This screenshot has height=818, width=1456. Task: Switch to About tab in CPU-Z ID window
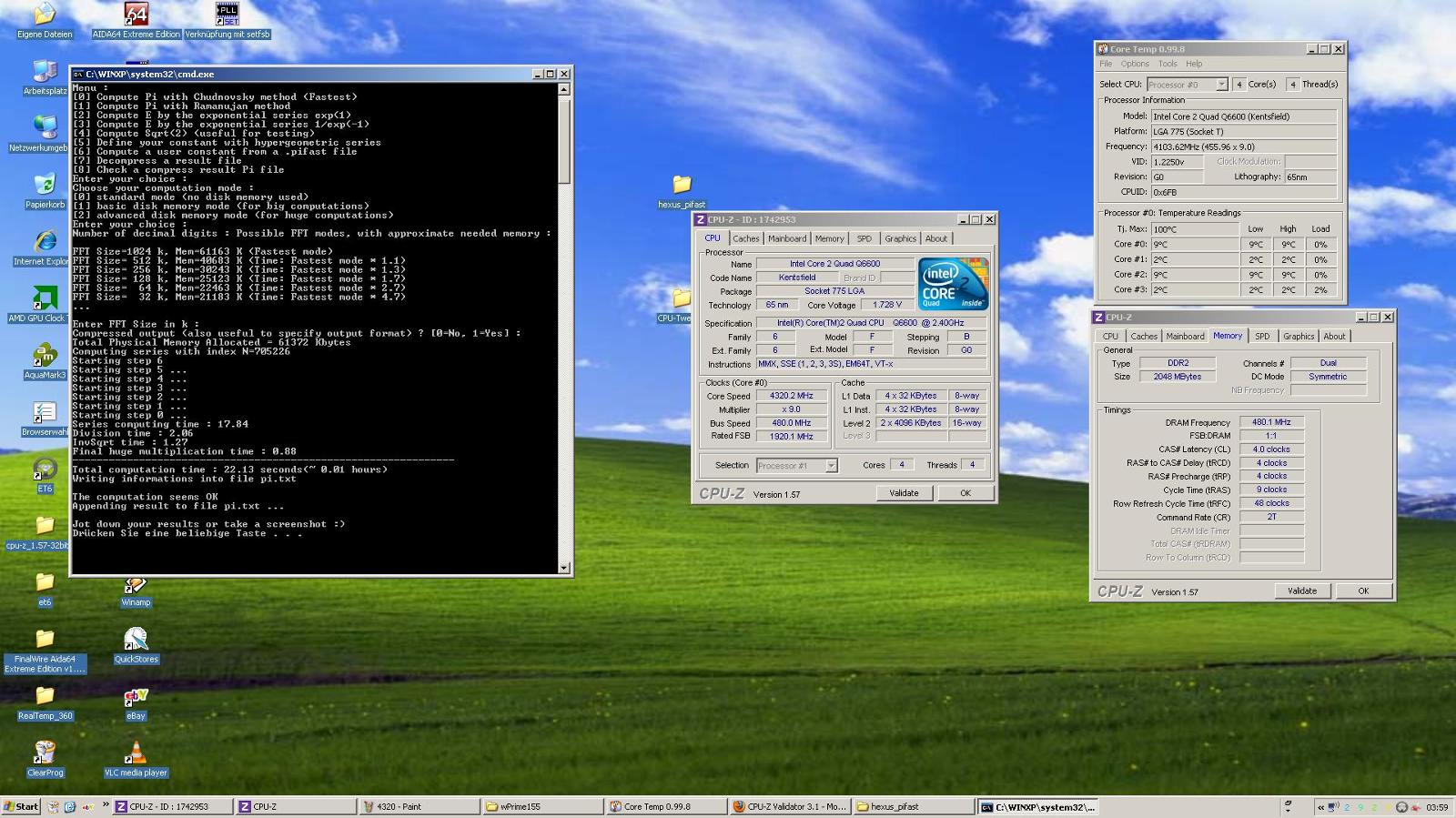(x=936, y=238)
